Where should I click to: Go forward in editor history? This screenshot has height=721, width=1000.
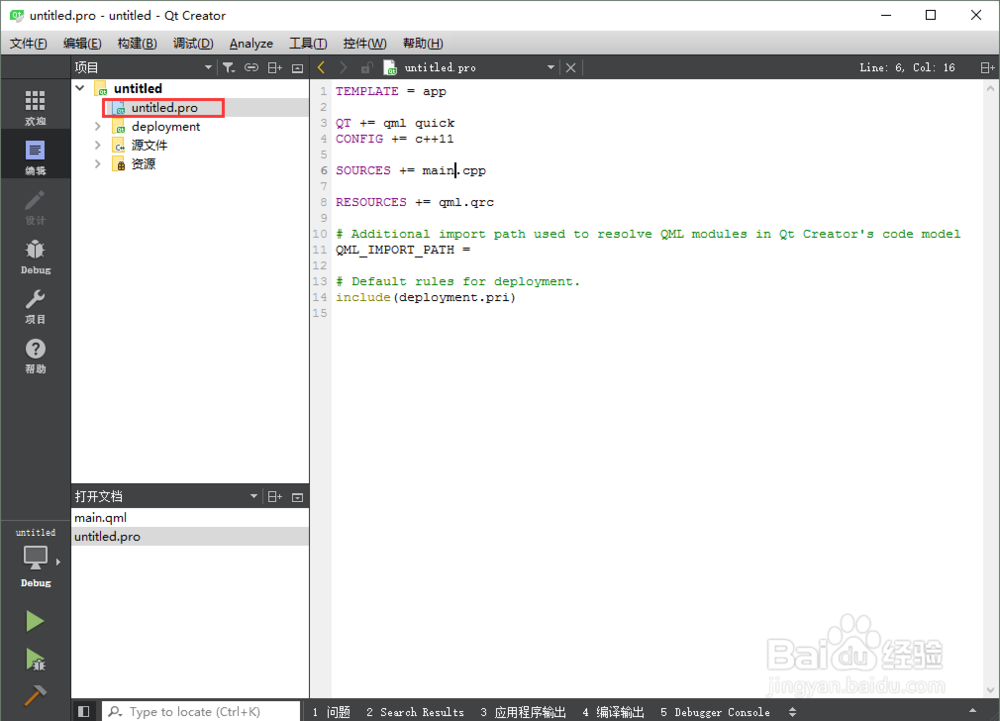343,67
